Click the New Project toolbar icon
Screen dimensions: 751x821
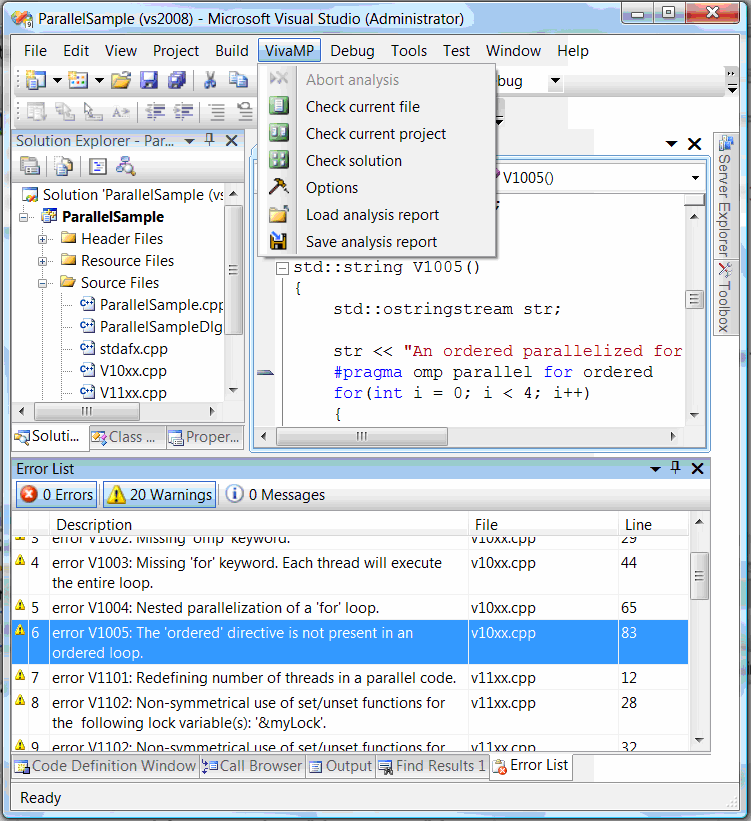click(x=36, y=80)
